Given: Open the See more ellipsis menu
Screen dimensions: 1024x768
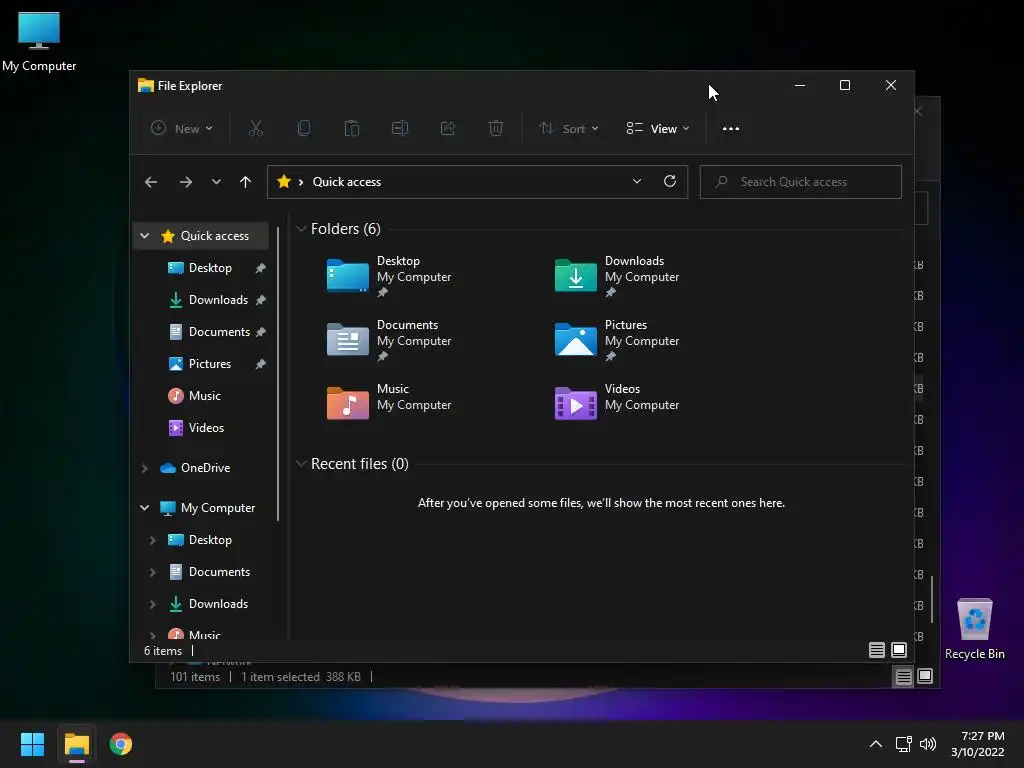Looking at the screenshot, I should tap(731, 129).
